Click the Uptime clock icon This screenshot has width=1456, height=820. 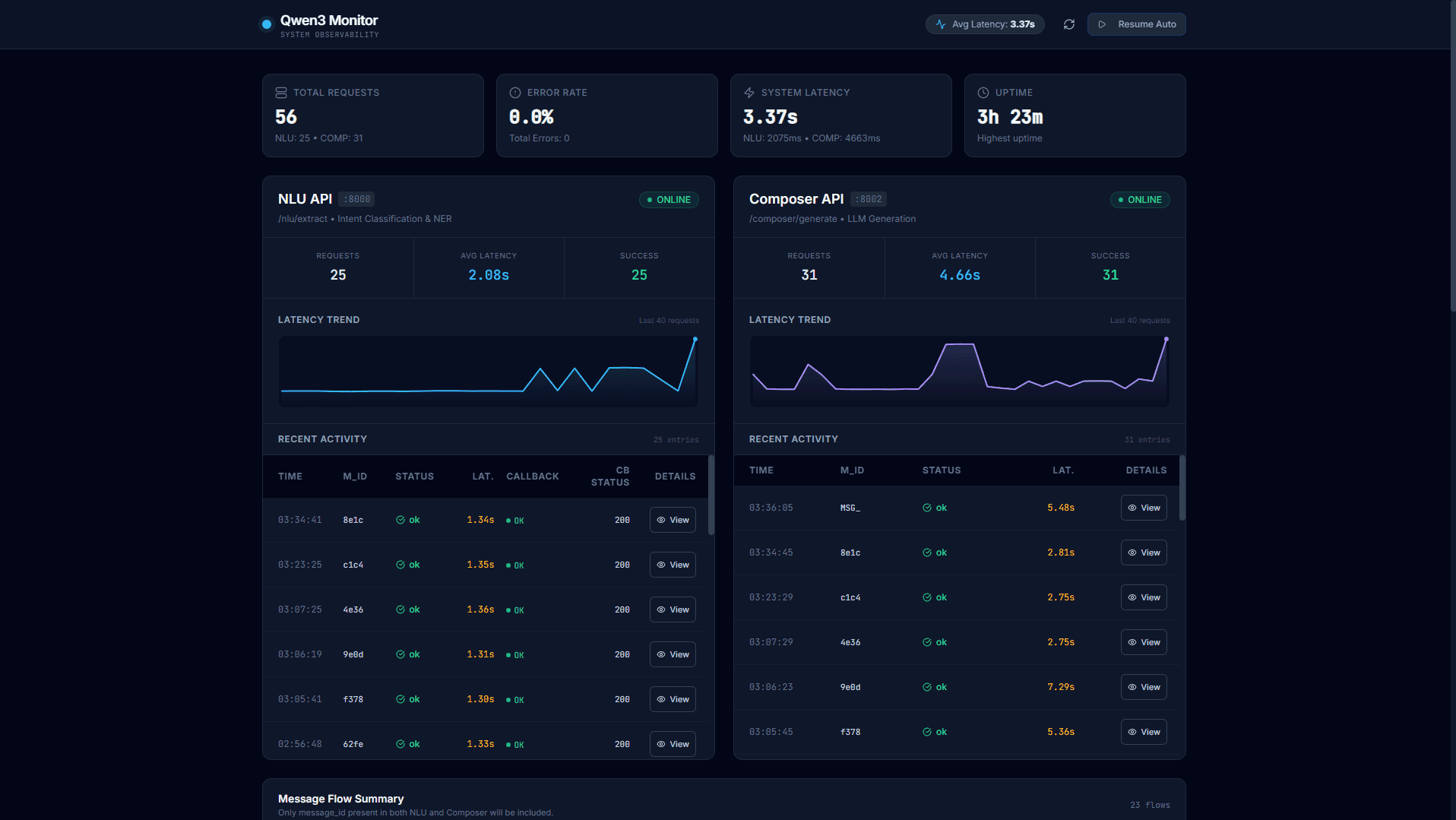click(983, 93)
